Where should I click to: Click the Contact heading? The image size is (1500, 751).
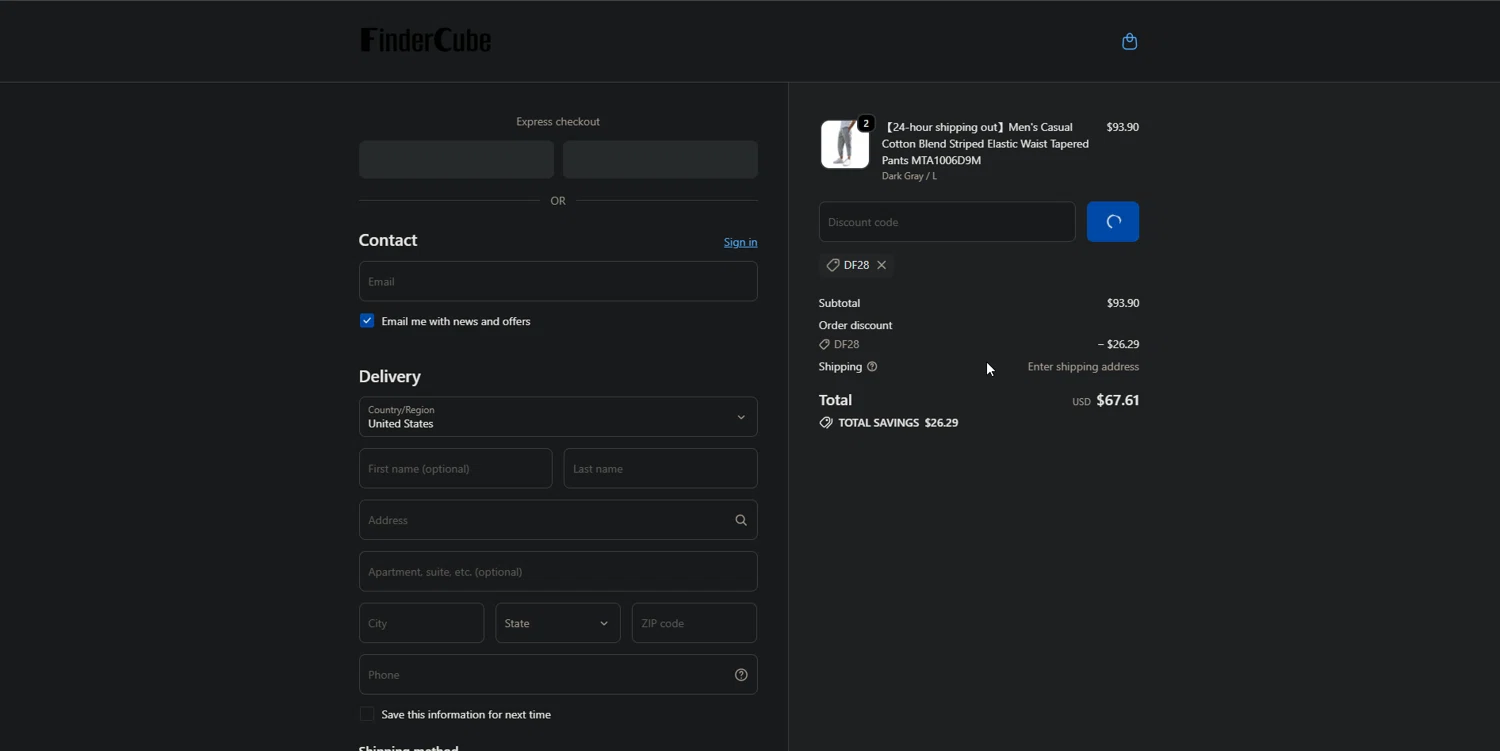click(388, 240)
